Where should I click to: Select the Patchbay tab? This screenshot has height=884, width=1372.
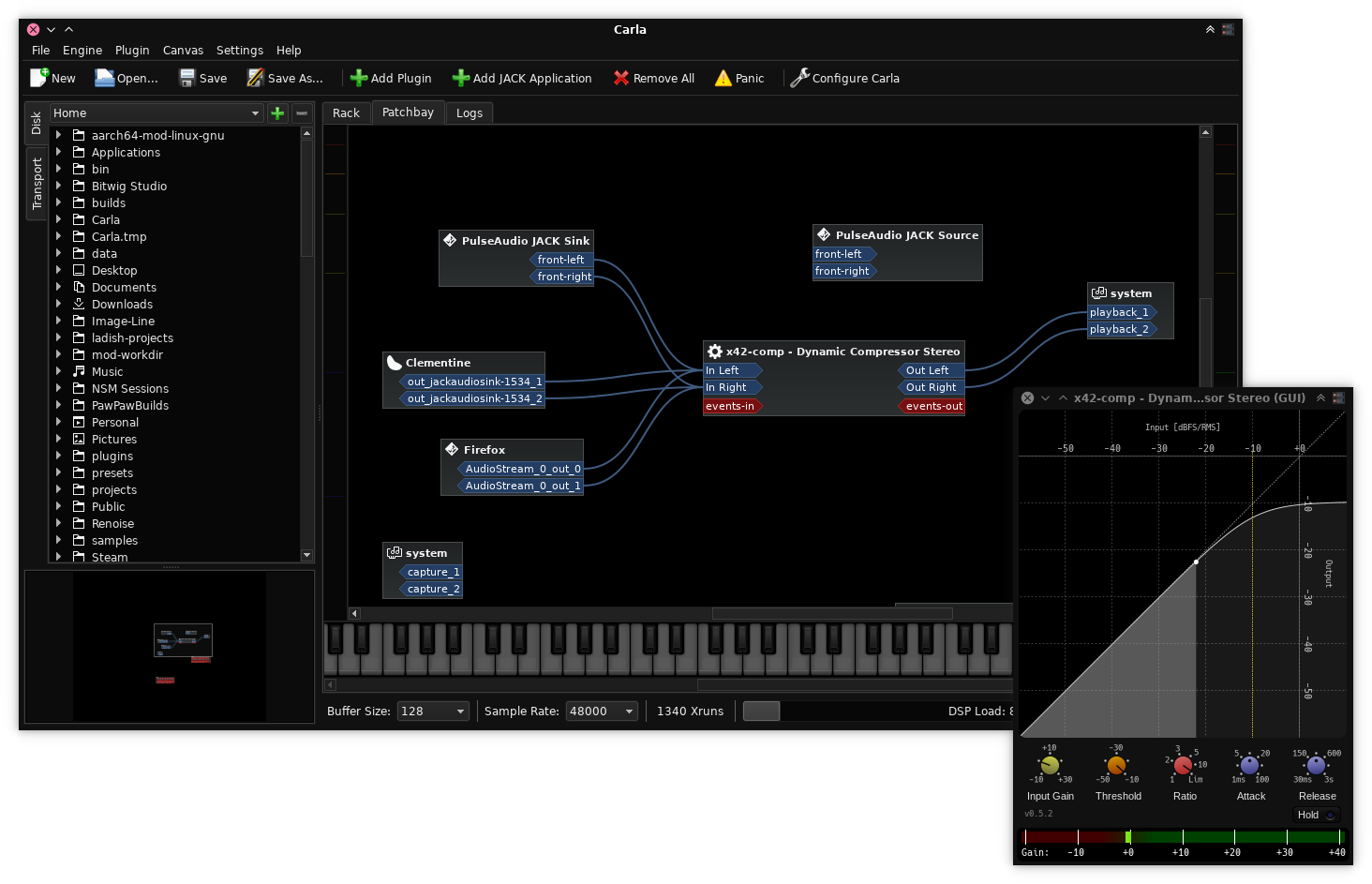pyautogui.click(x=408, y=112)
